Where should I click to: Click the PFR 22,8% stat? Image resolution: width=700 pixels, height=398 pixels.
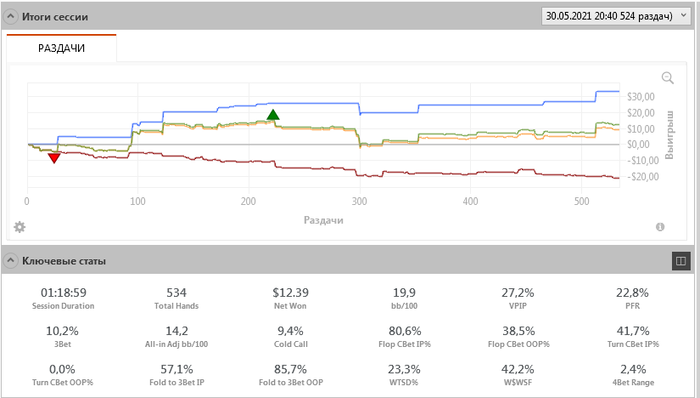(x=633, y=298)
